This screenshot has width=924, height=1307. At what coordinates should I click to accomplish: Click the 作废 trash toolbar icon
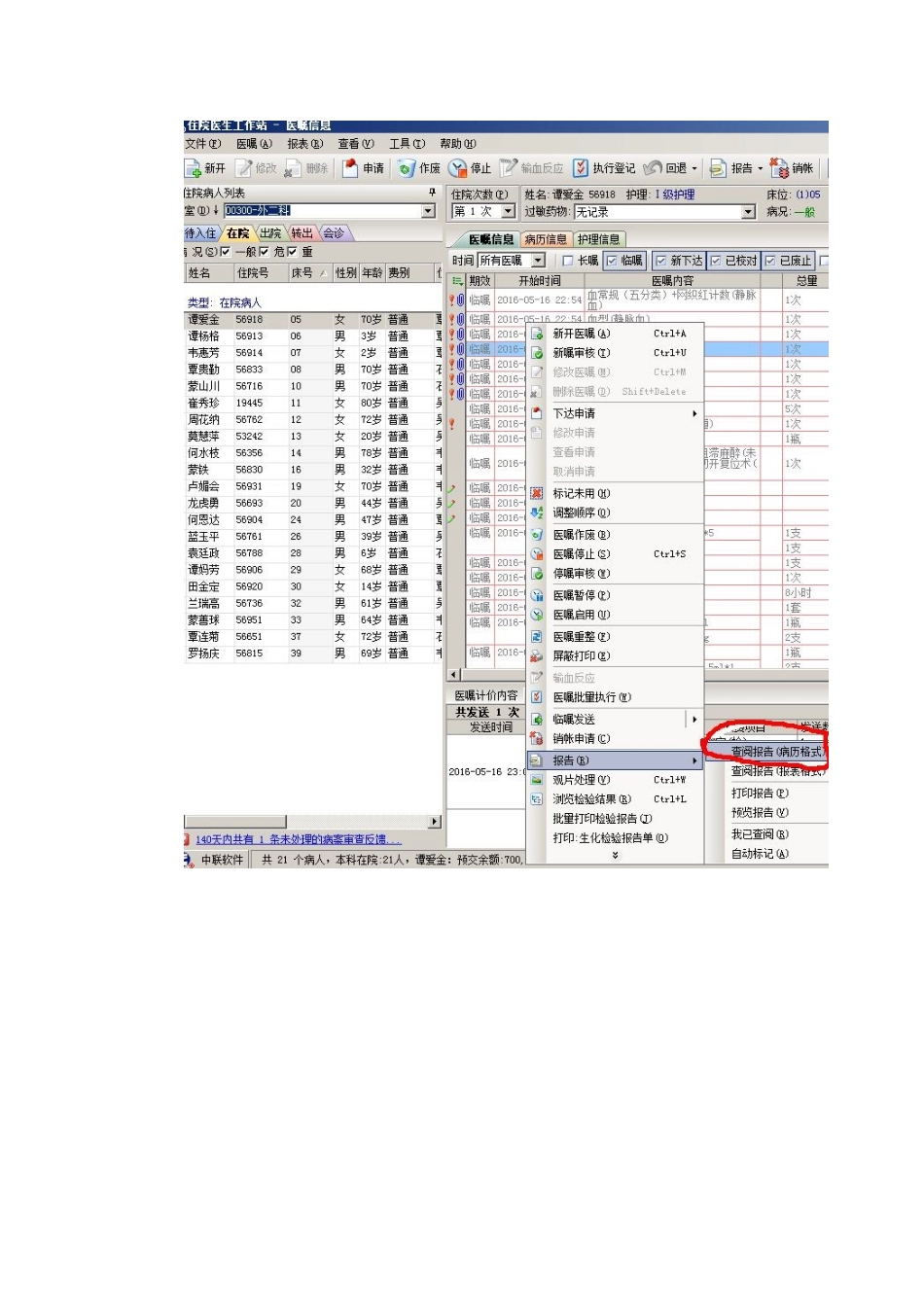[x=407, y=168]
